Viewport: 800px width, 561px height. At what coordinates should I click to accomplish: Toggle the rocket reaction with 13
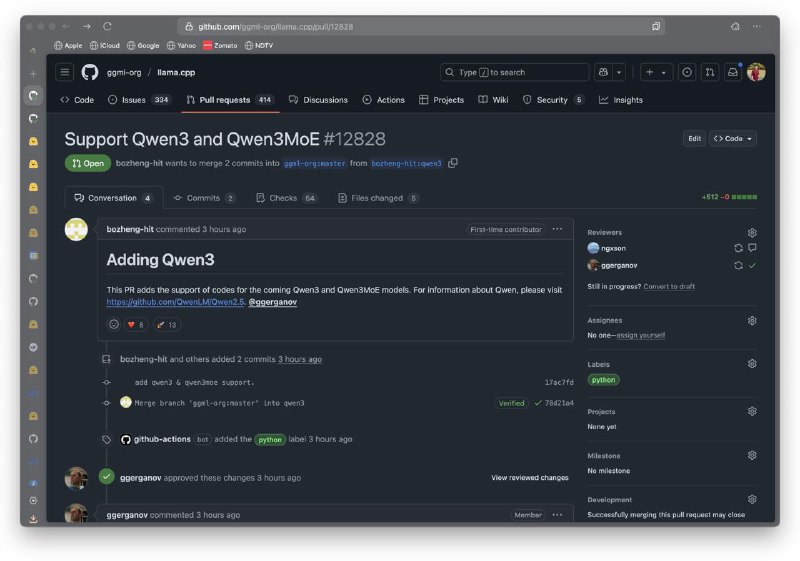click(166, 324)
